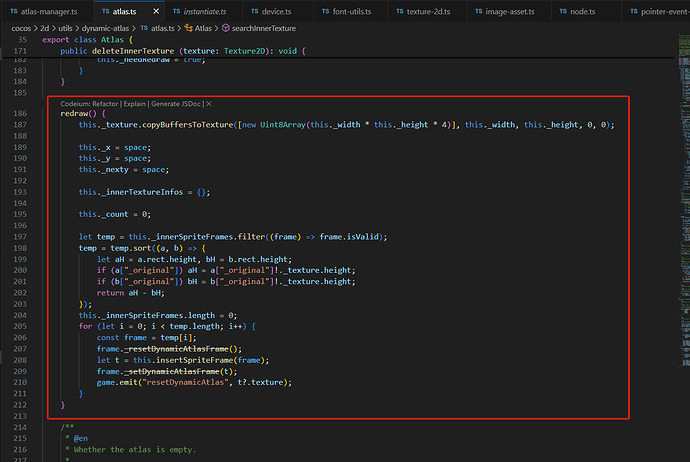Click the TS icon on device.ts tab

pos(254,11)
